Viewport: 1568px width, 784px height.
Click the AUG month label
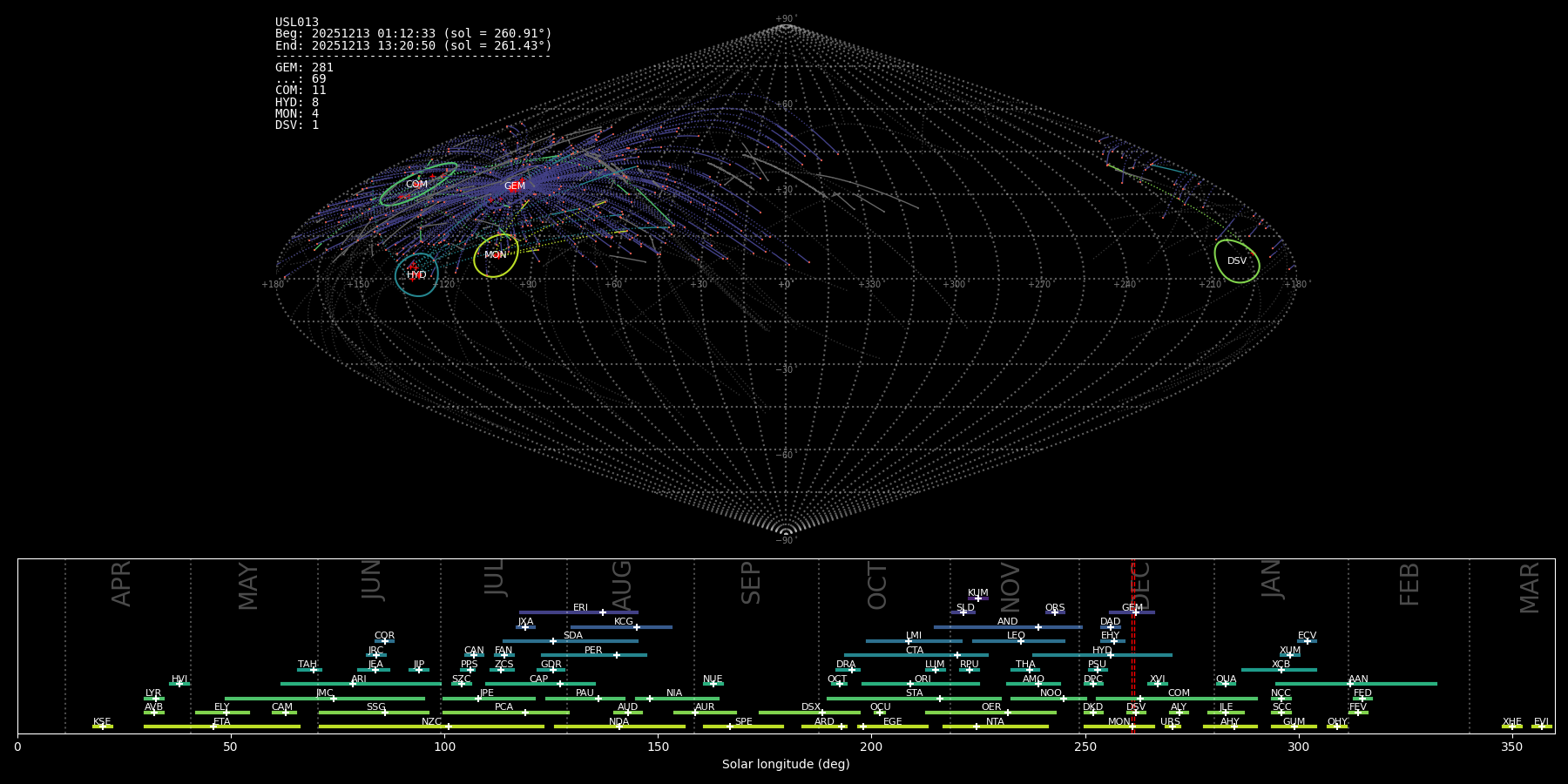coord(622,586)
